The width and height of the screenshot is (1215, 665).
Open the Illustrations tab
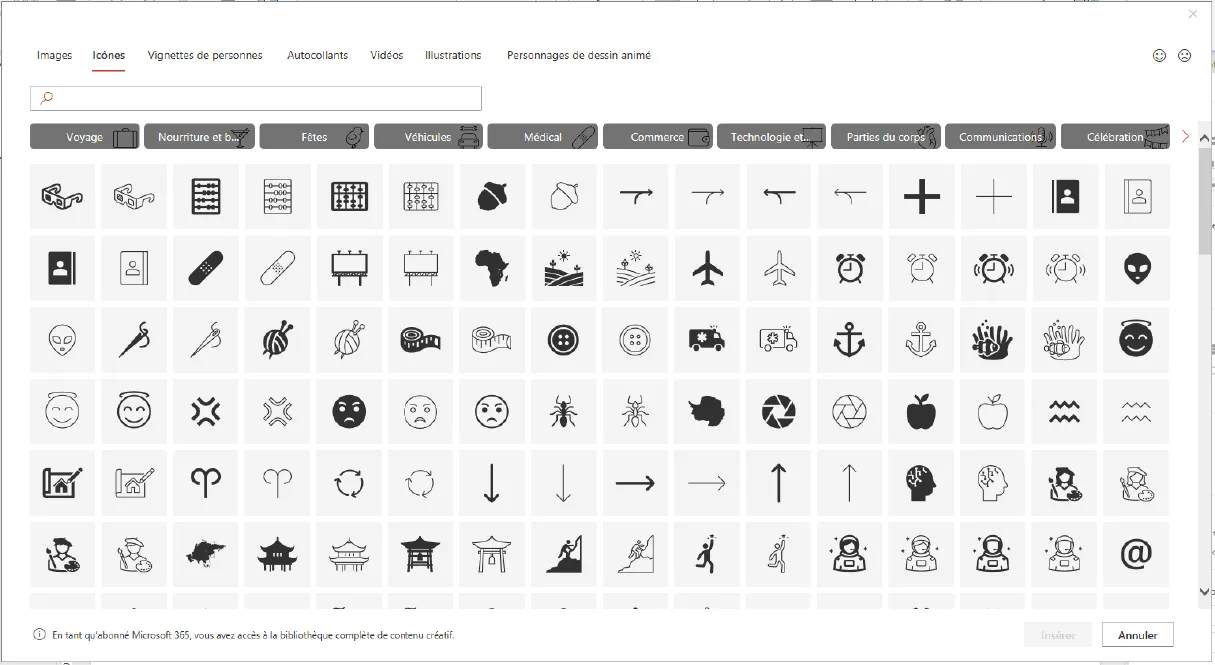pos(453,55)
